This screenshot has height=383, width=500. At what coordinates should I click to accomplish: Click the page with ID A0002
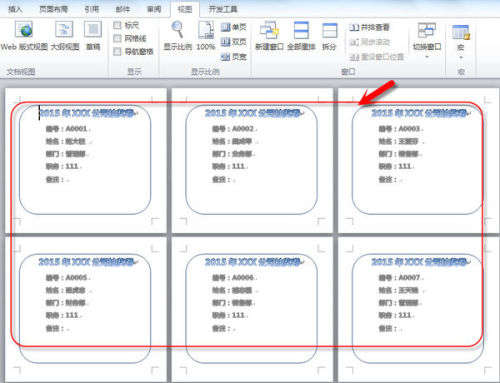pos(252,160)
